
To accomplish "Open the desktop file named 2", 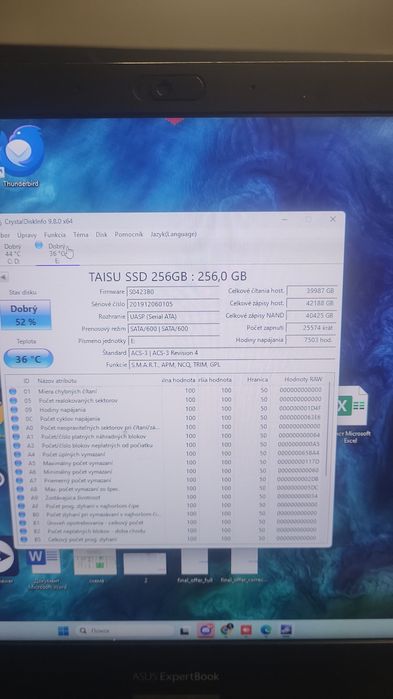I will pos(145,567).
